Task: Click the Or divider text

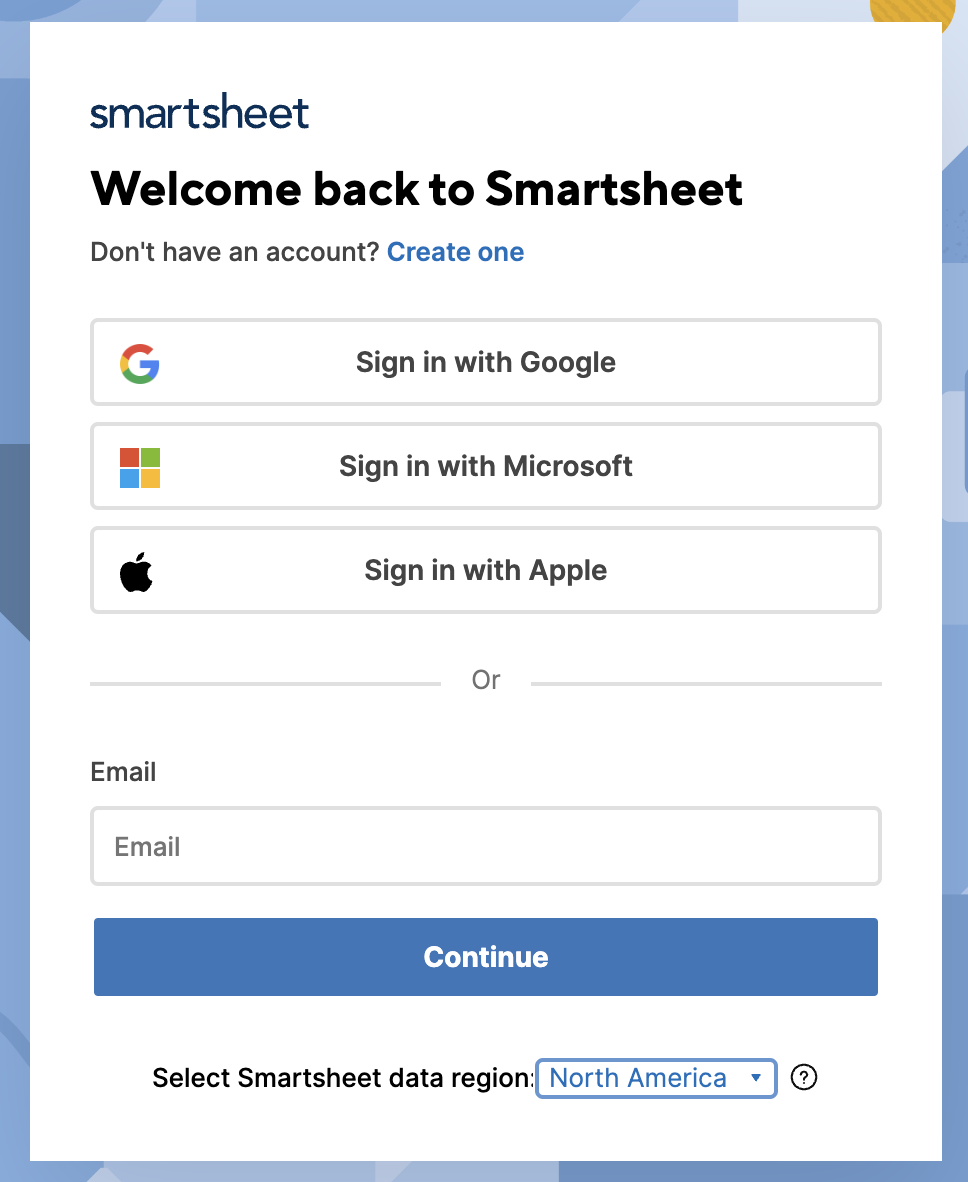Action: point(486,680)
